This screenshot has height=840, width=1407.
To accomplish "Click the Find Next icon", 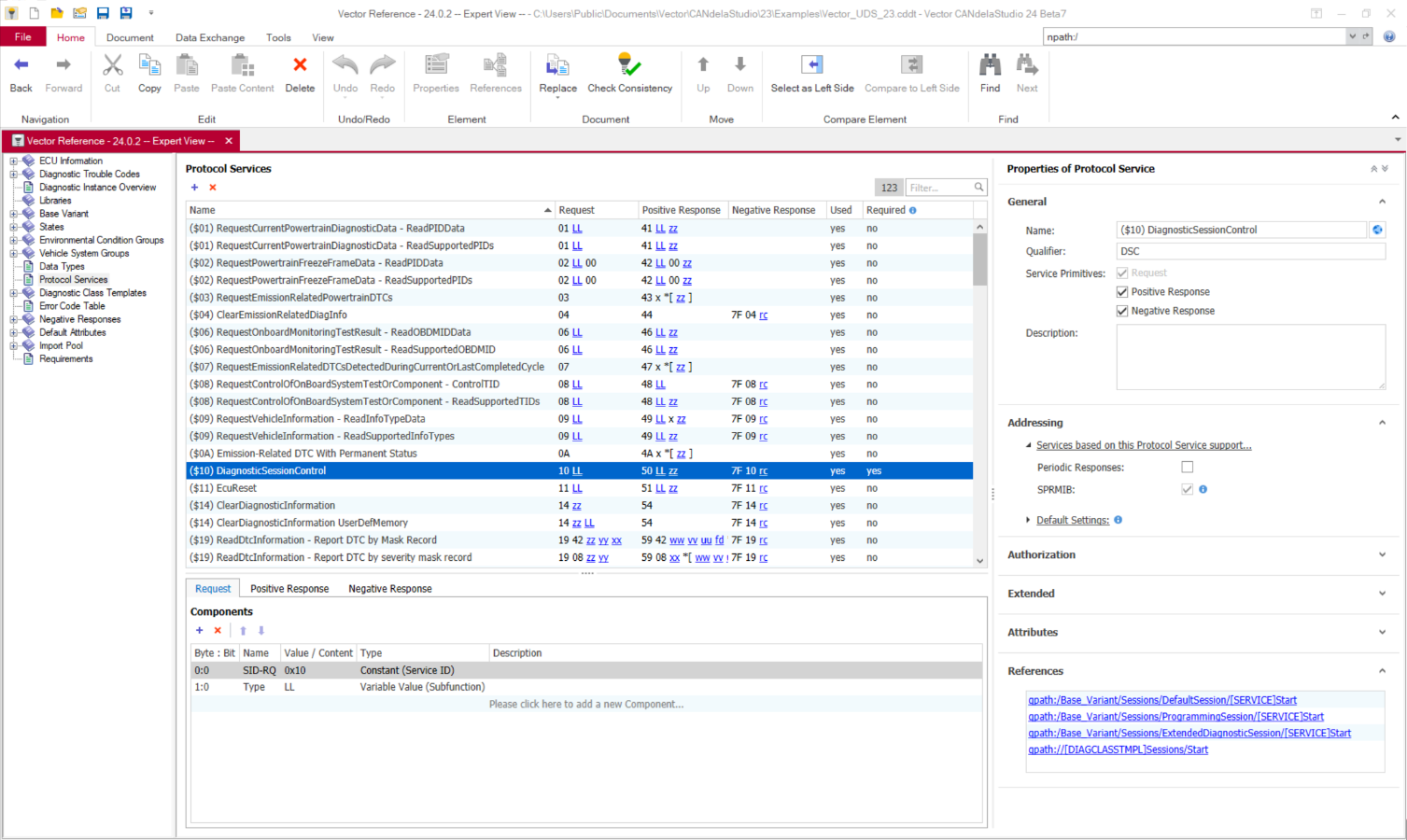I will click(x=1027, y=65).
